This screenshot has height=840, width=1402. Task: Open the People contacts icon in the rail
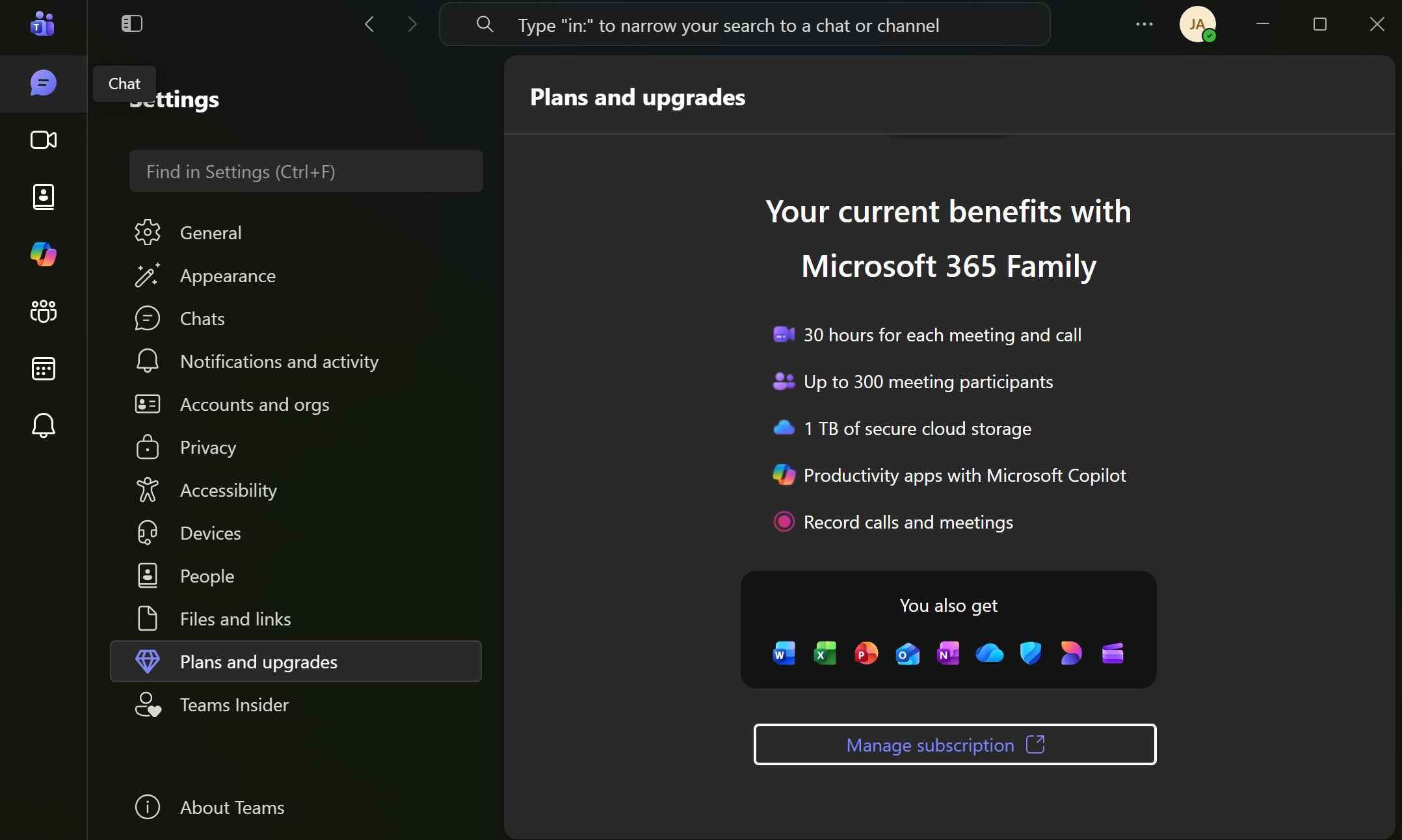[x=44, y=197]
